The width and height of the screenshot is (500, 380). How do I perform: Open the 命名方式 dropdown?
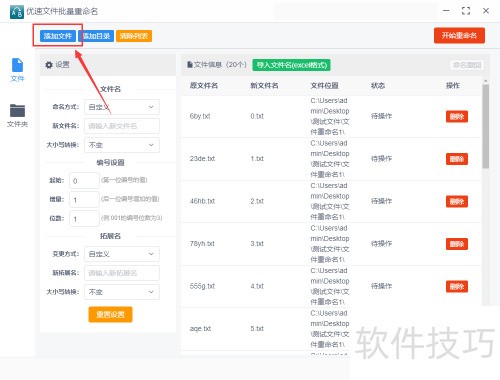point(122,107)
